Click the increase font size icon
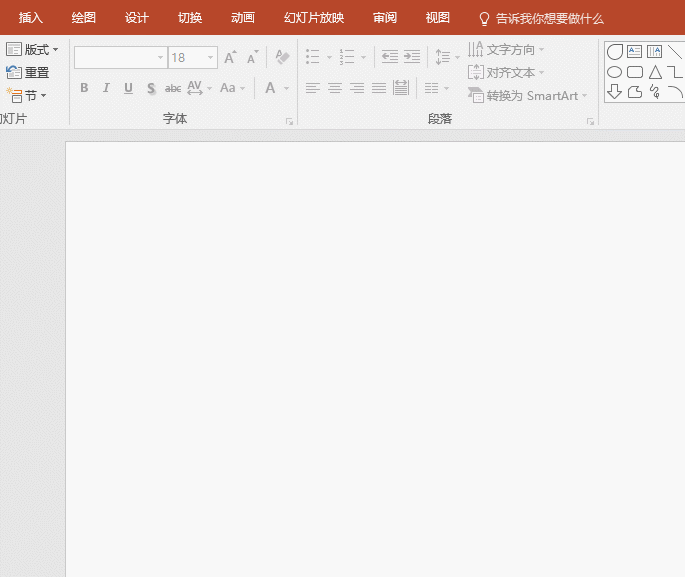Screen dimensions: 685x577 [231, 58]
